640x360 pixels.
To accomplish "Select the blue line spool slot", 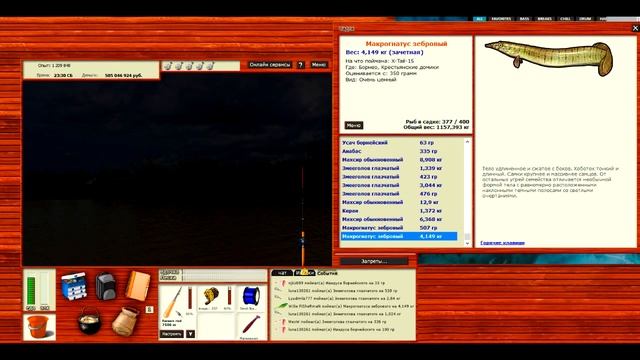I will 251,297.
